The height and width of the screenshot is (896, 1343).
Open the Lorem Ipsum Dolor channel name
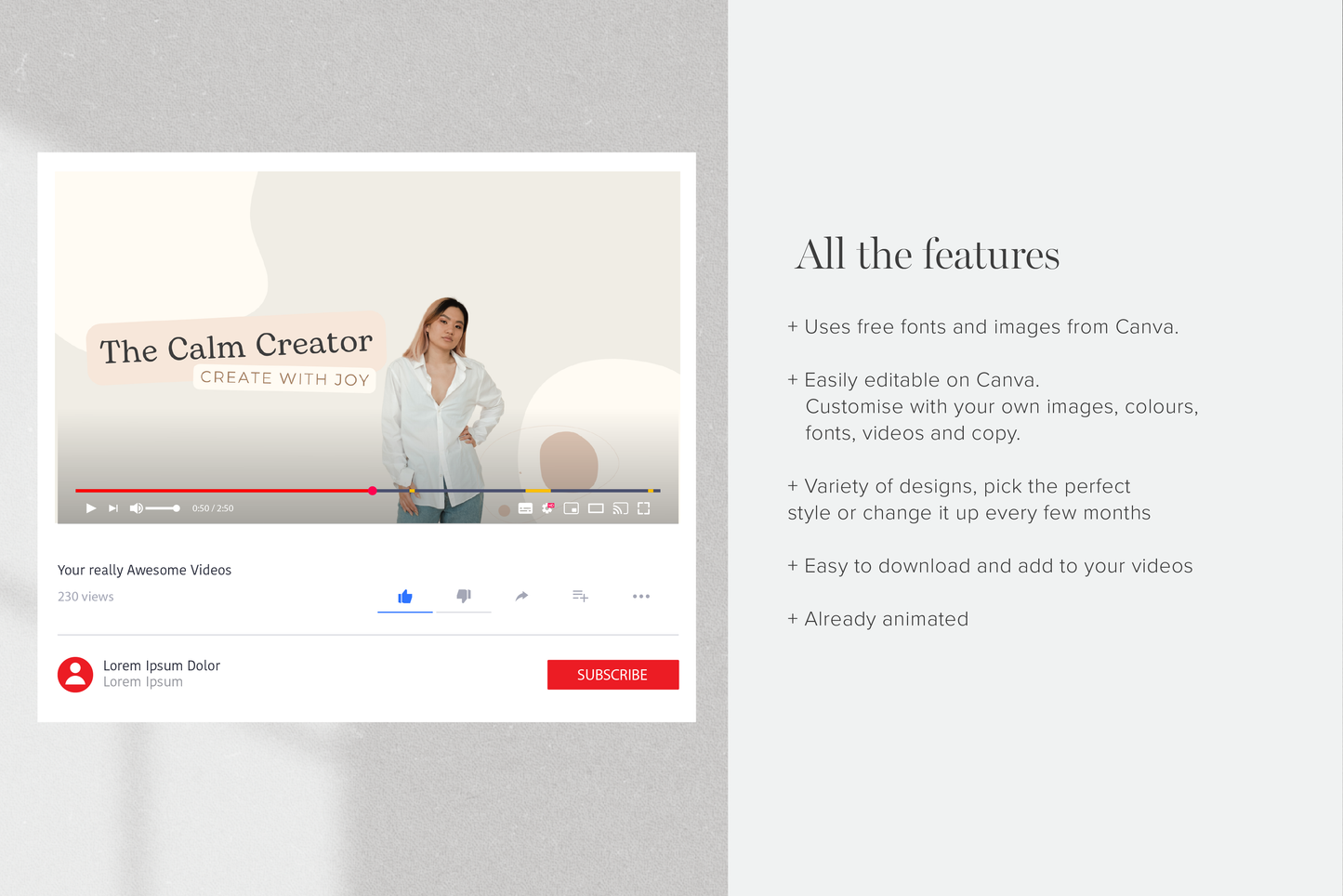[x=162, y=665]
